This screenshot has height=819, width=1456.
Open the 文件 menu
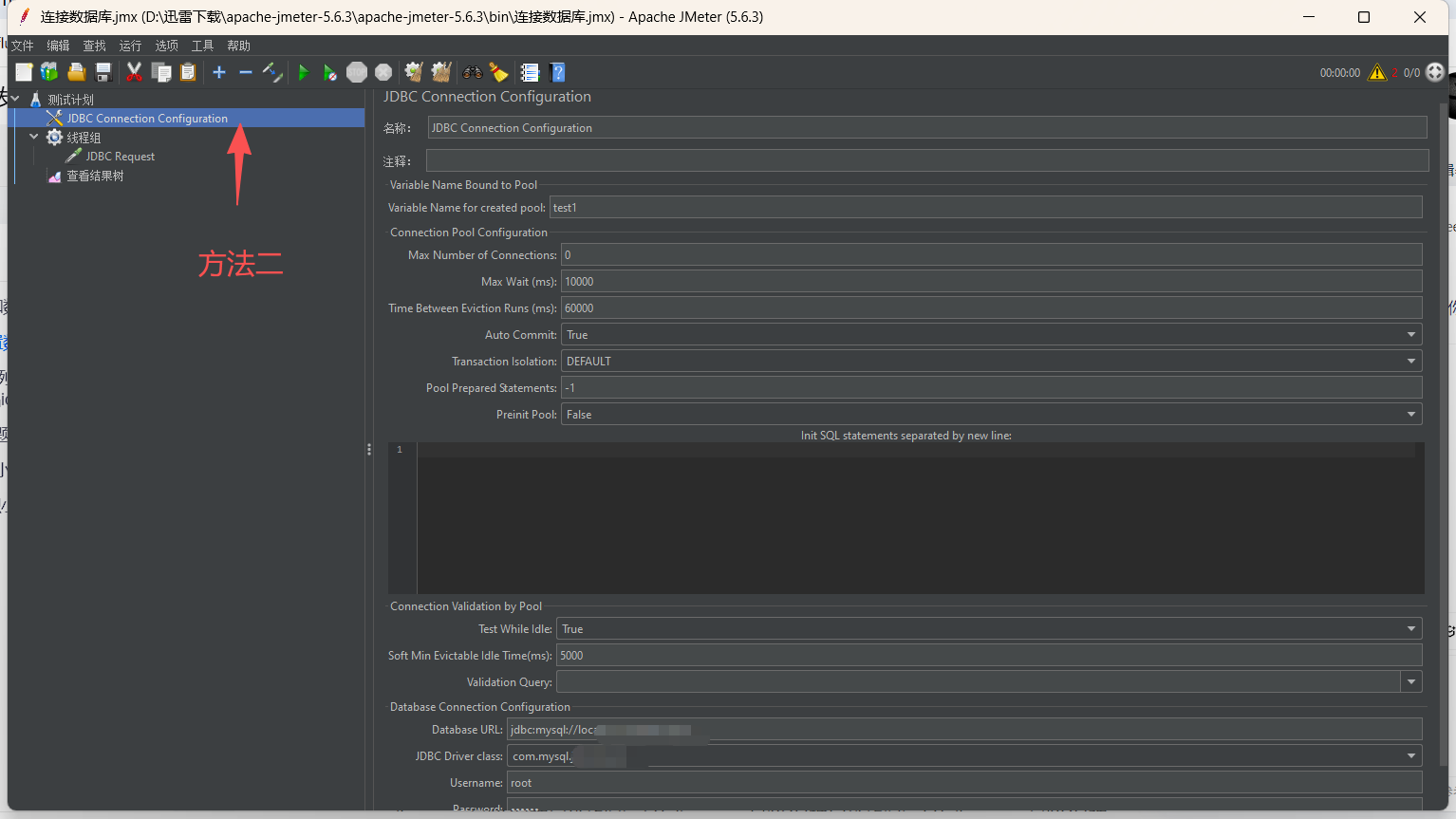(23, 46)
